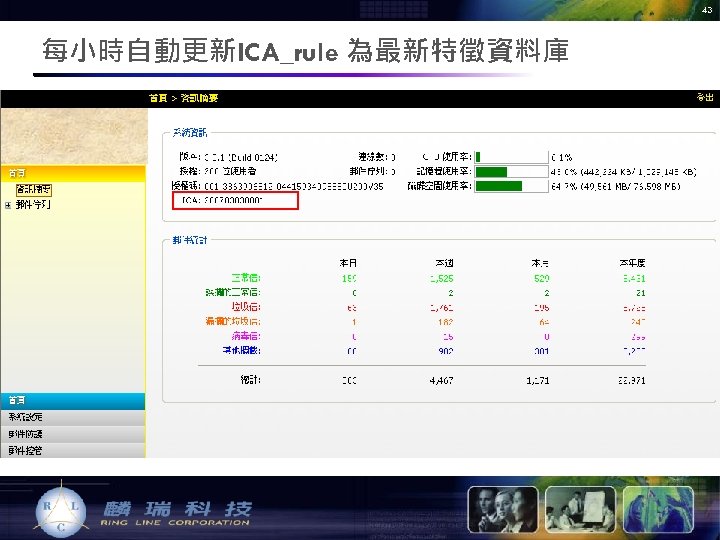This screenshot has height=540, width=720.
Task: Click the memory usage progress bar
Action: pos(512,172)
